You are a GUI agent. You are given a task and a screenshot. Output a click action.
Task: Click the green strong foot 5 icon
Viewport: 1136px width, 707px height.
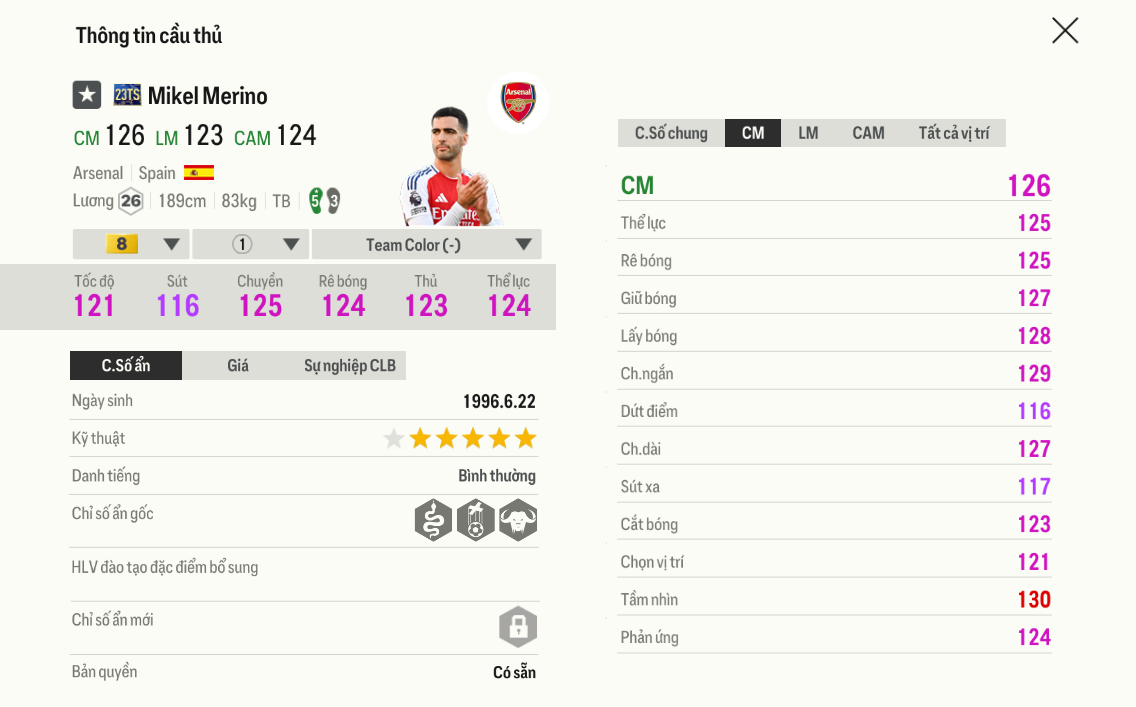click(x=316, y=200)
